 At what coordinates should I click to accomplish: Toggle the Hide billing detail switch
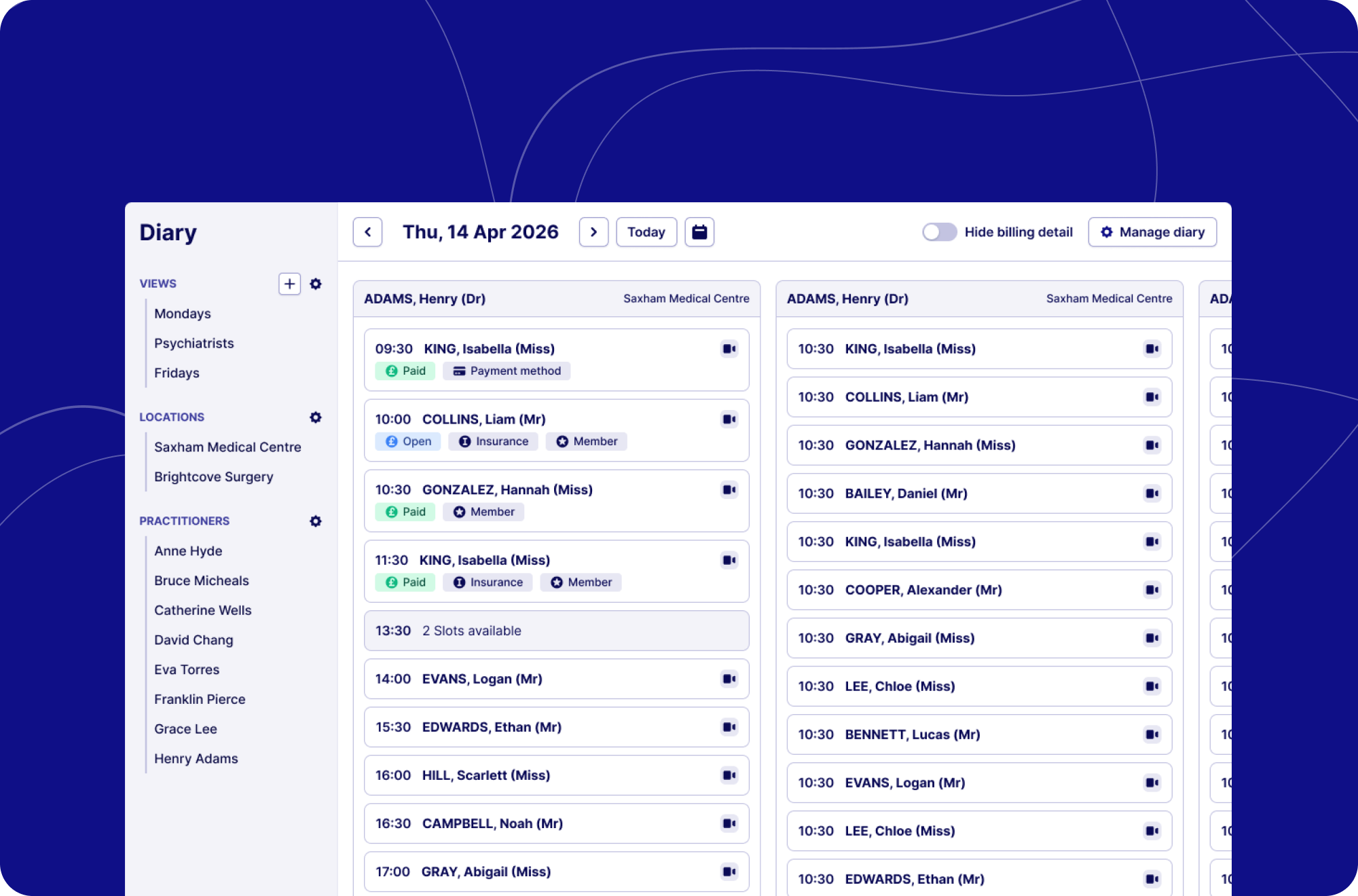pos(939,232)
